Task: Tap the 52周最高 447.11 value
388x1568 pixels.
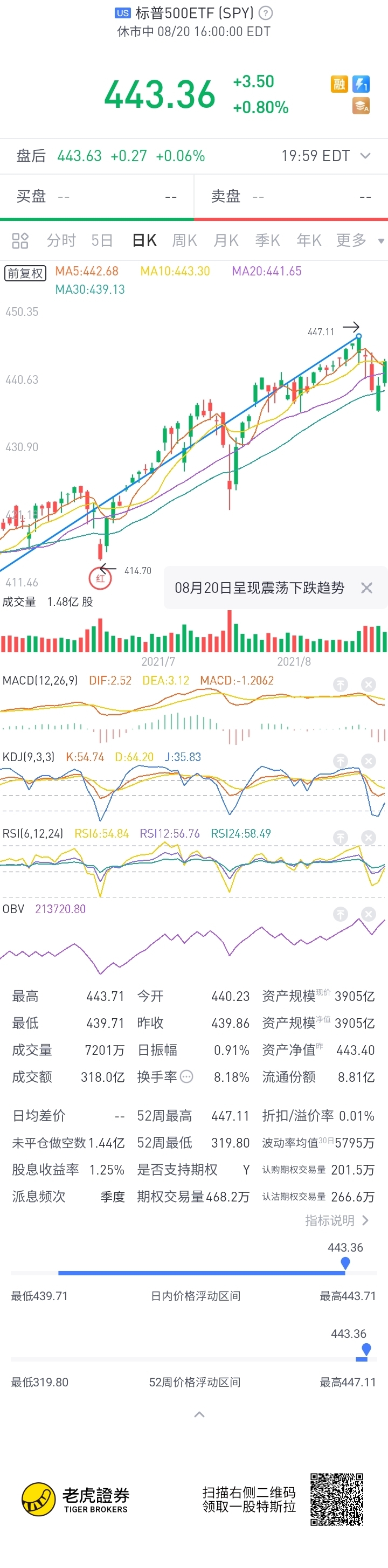Action: click(x=231, y=1116)
